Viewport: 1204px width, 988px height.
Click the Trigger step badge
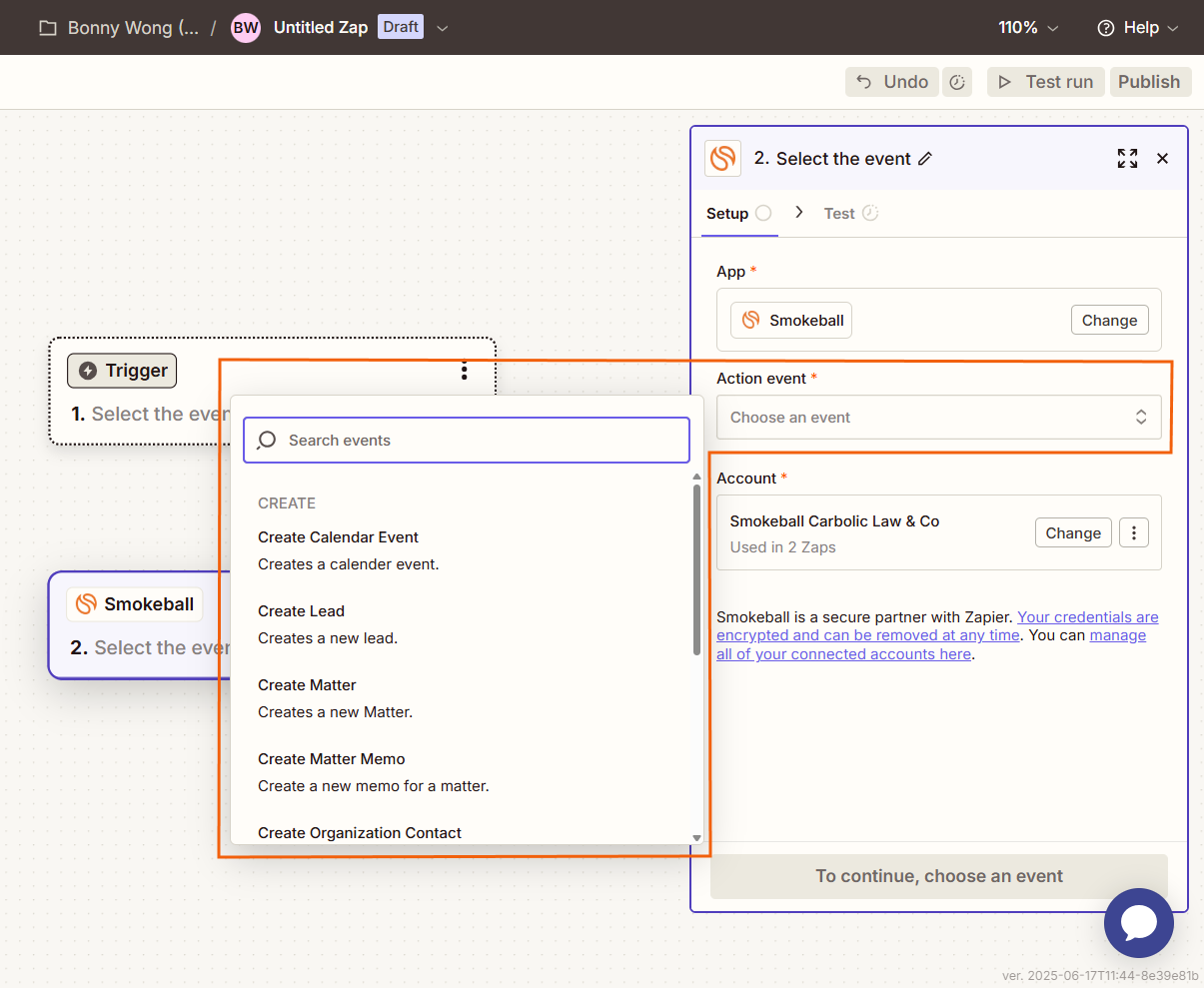pyautogui.click(x=122, y=371)
